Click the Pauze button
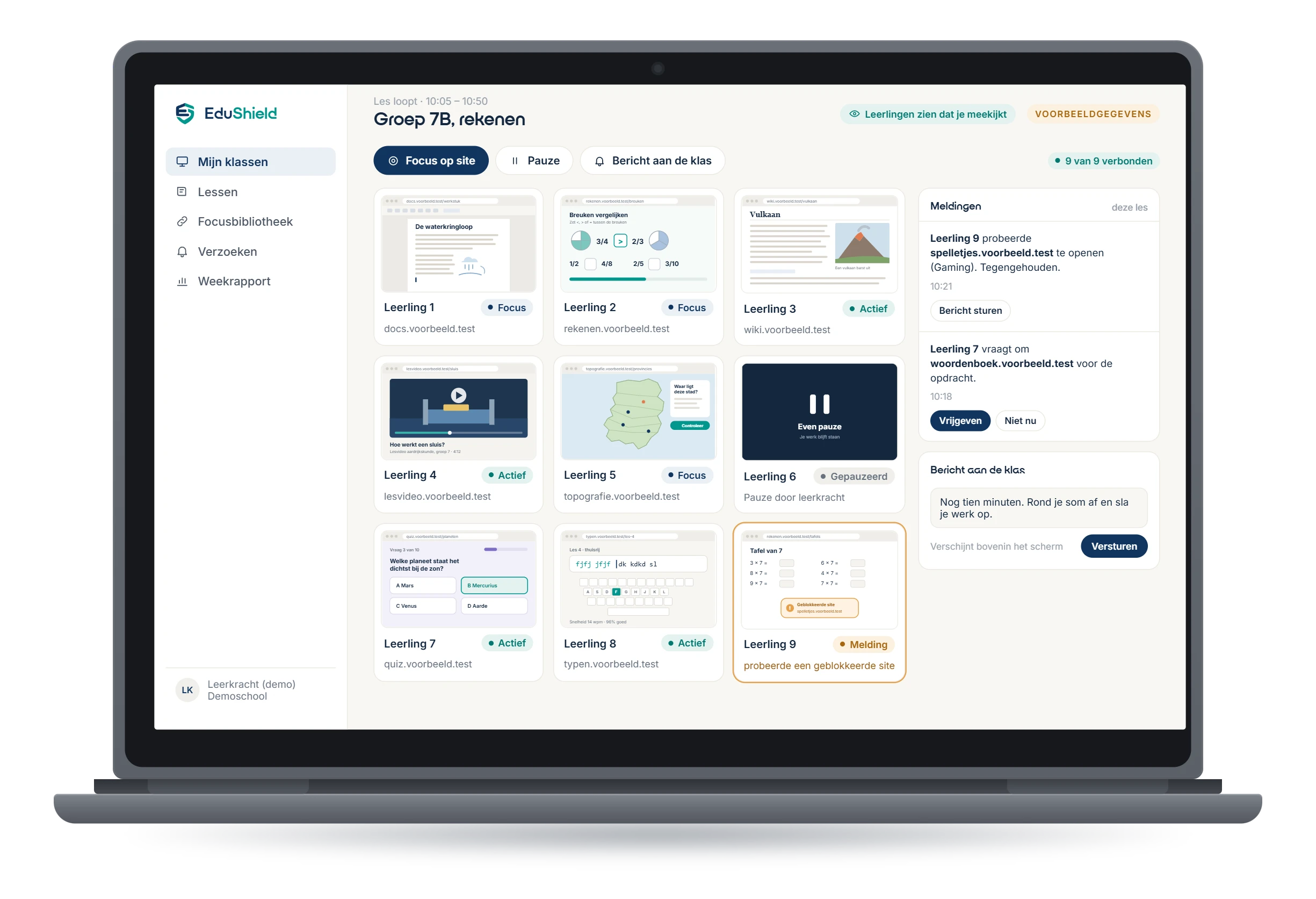 point(534,161)
